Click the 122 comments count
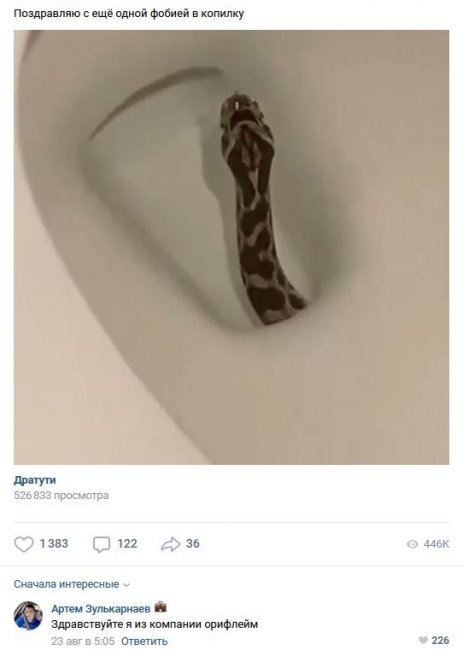Screen dimensions: 463x650 (127, 544)
